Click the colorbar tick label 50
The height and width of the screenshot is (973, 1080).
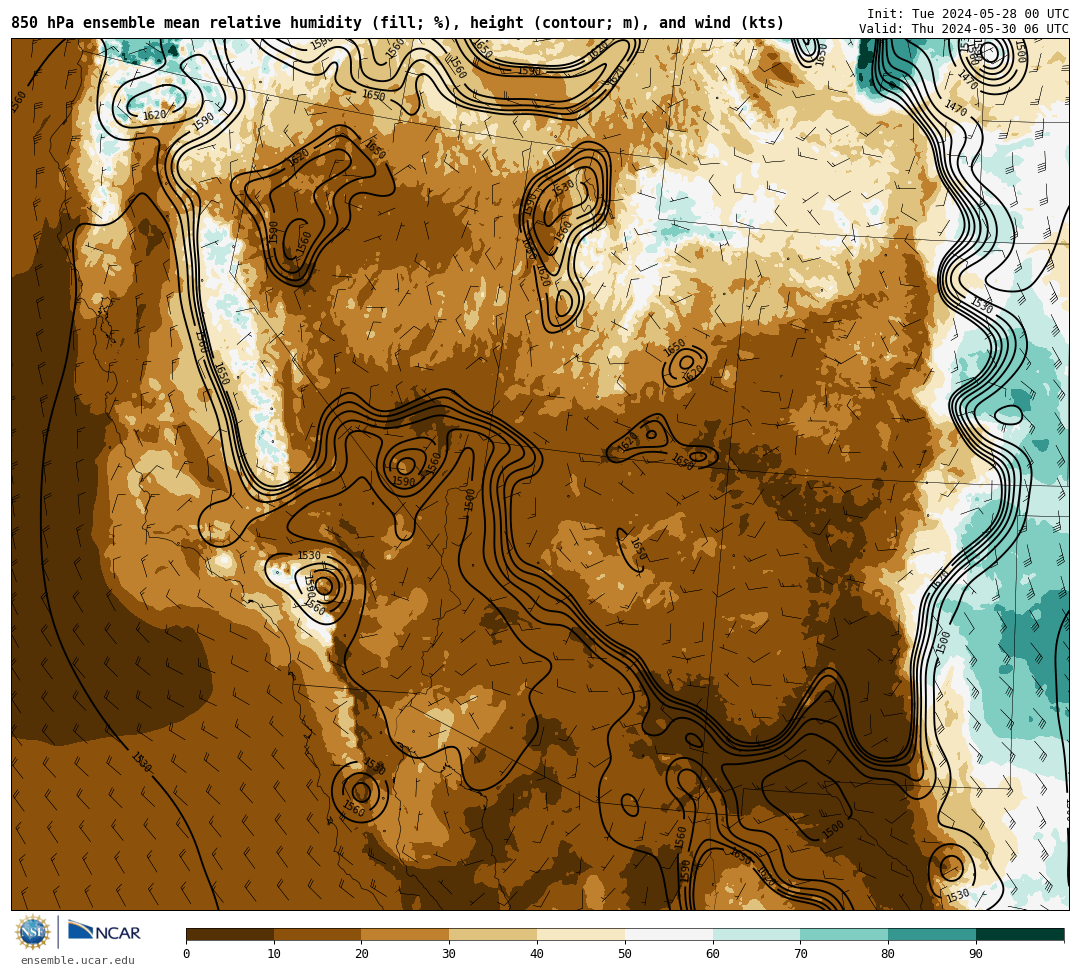(625, 954)
